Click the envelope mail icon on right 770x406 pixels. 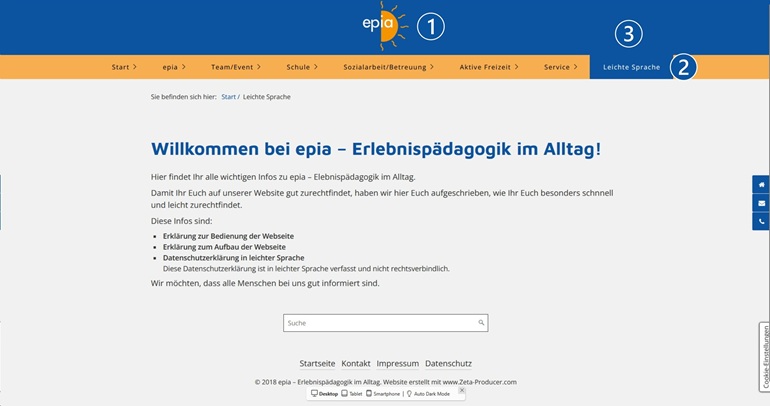[x=761, y=203]
